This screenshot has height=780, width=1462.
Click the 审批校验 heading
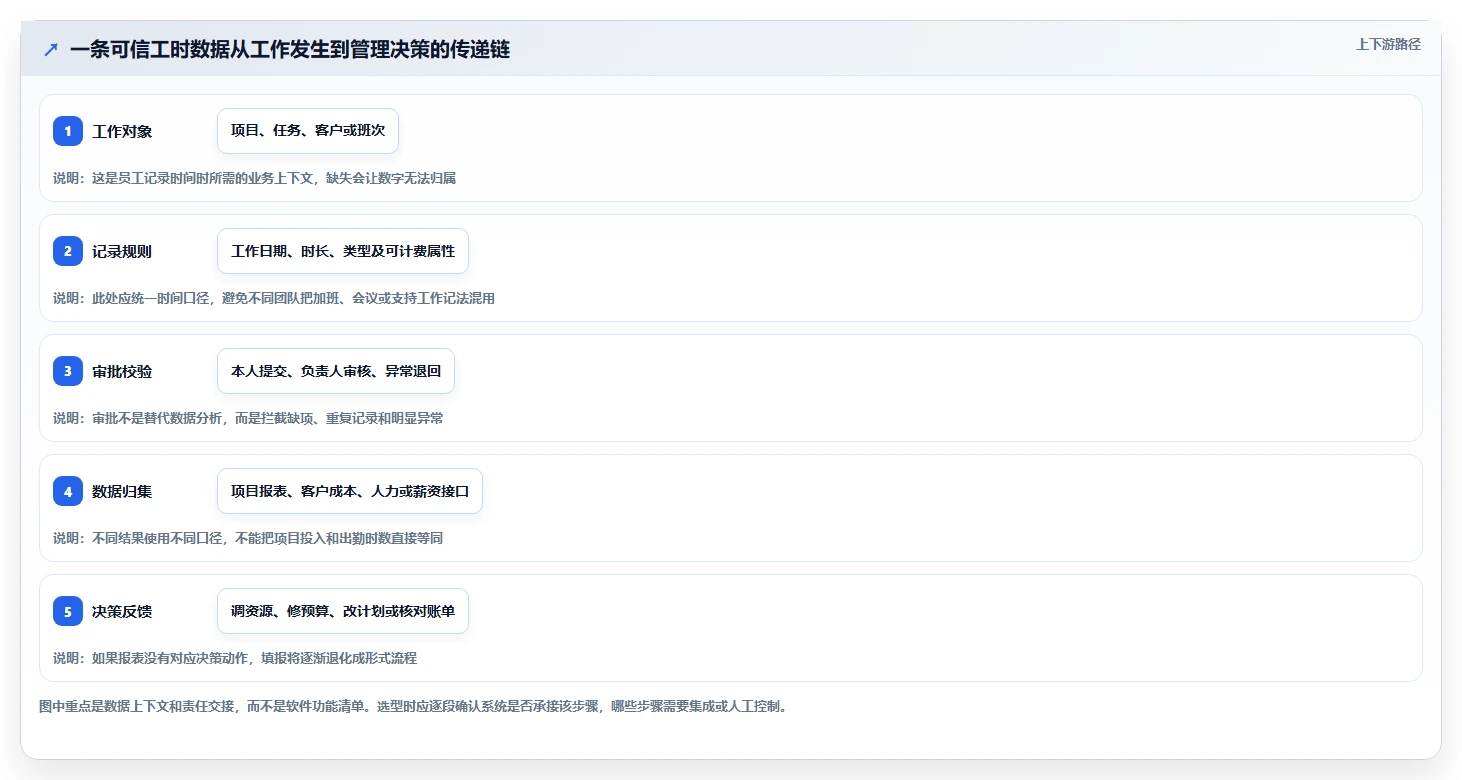[x=122, y=371]
